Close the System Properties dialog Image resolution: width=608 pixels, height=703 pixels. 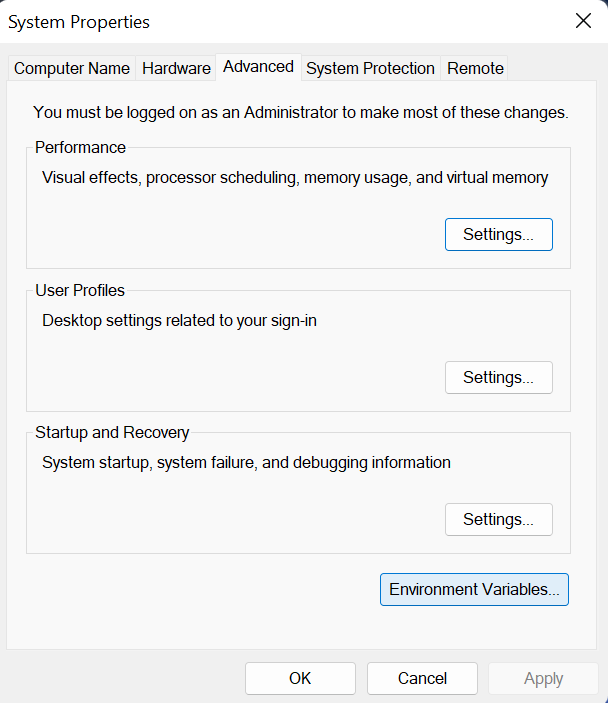[582, 21]
